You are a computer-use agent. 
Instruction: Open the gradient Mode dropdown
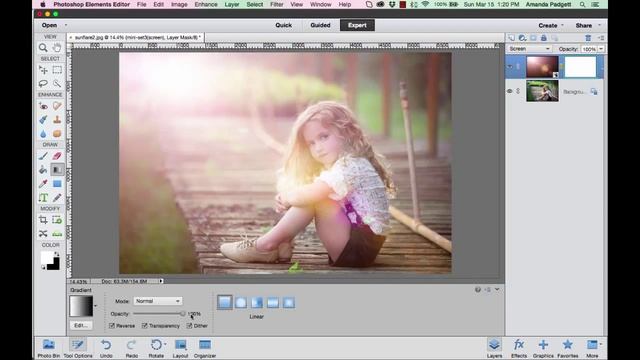[x=158, y=301]
